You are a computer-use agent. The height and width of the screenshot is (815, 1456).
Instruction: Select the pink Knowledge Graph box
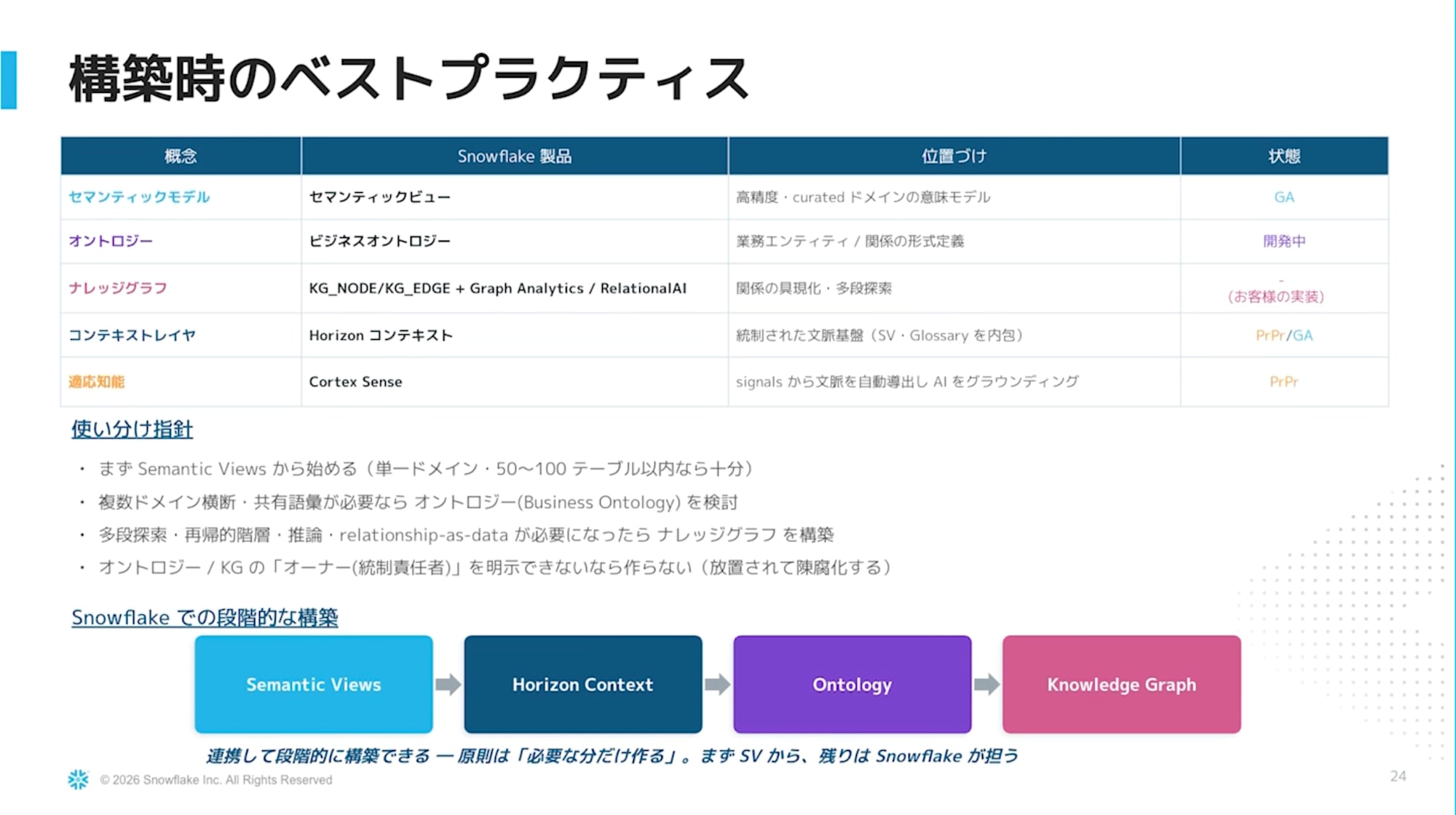point(1122,684)
